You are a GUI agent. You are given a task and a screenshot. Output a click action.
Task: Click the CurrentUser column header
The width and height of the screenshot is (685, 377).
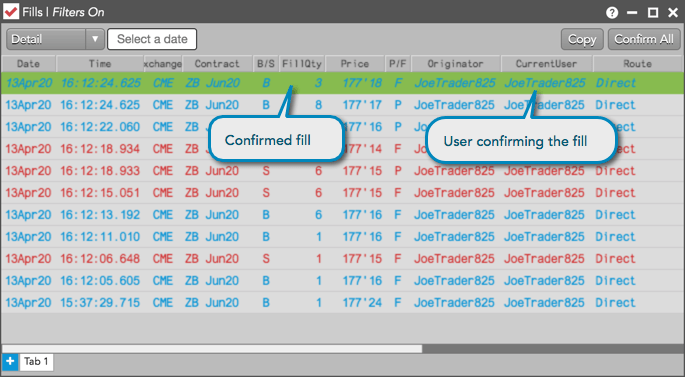[x=547, y=64]
